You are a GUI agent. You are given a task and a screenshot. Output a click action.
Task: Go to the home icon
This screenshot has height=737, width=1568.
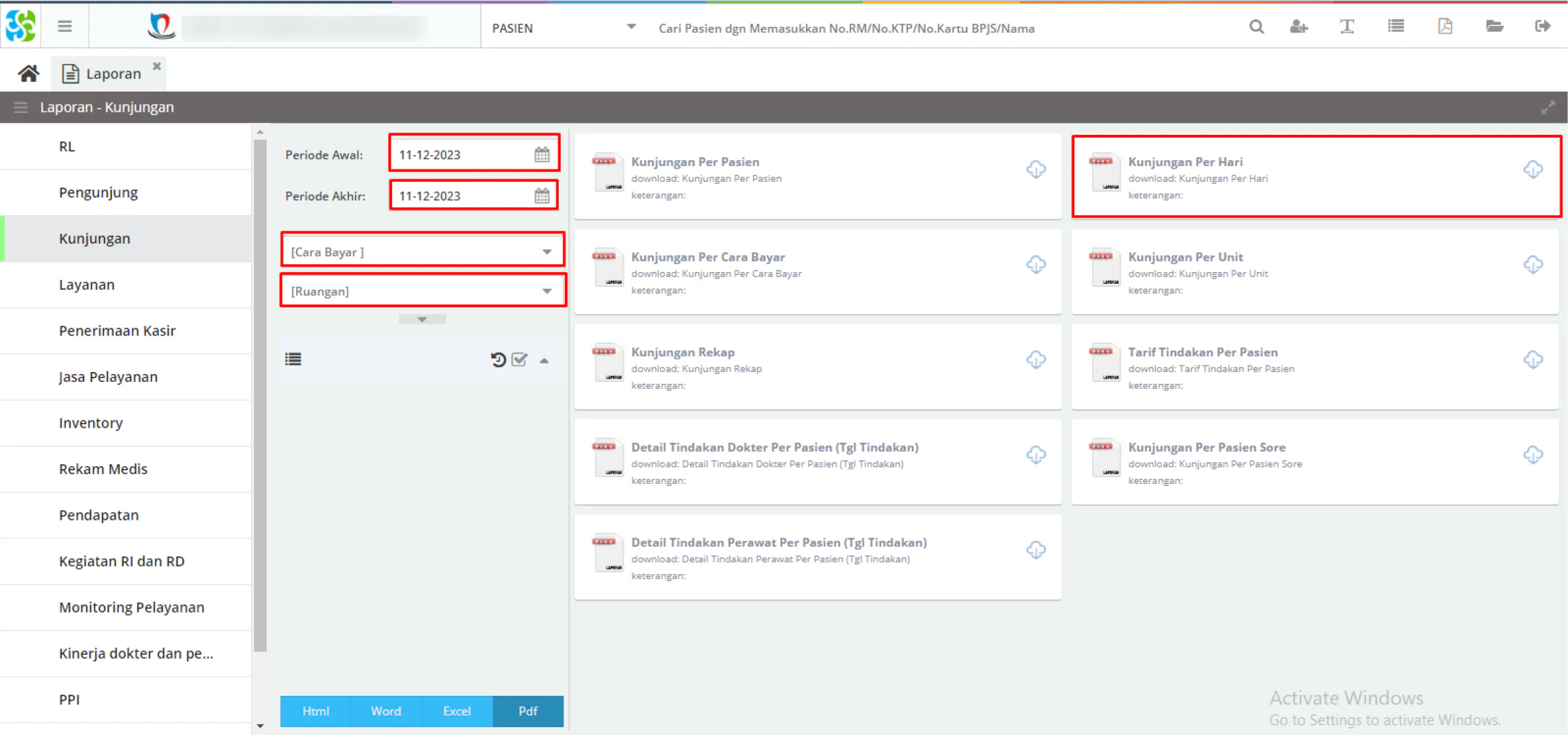28,73
